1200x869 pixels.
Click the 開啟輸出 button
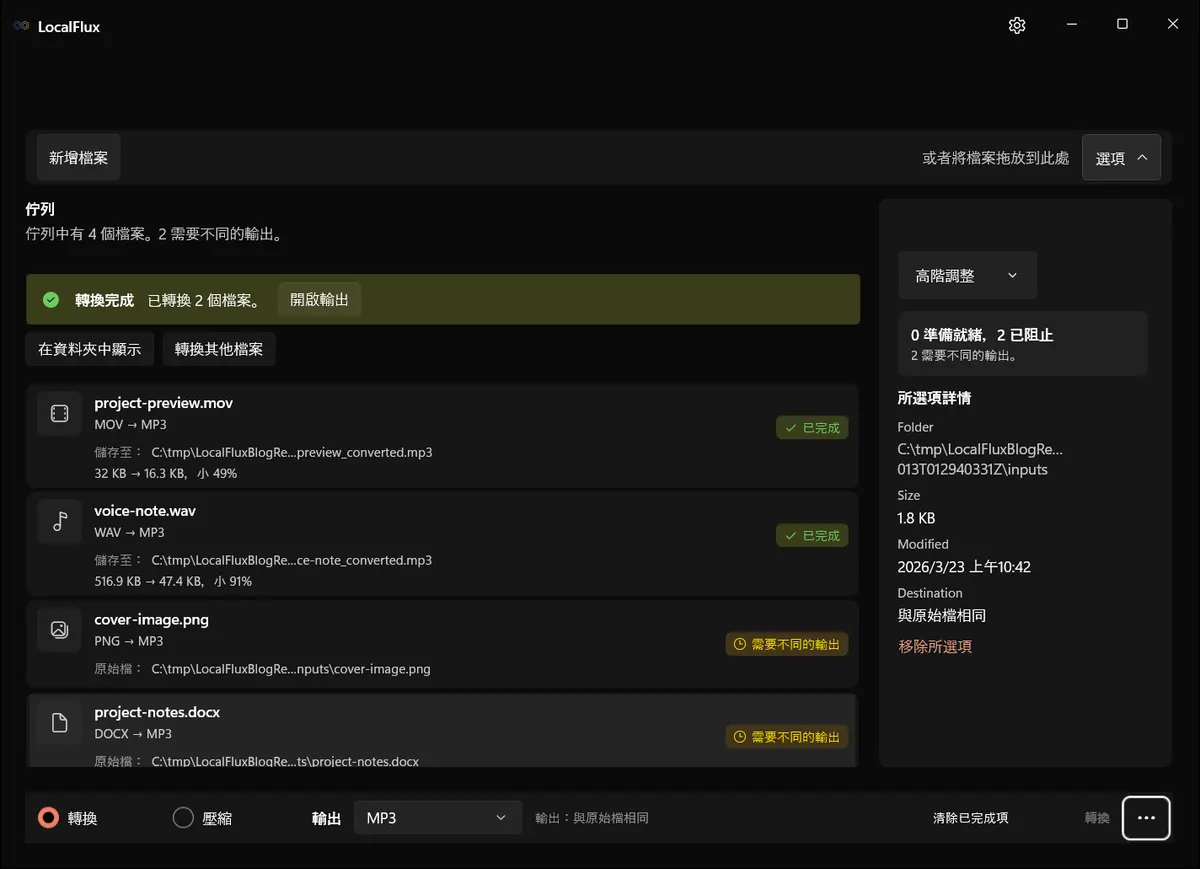pyautogui.click(x=319, y=300)
